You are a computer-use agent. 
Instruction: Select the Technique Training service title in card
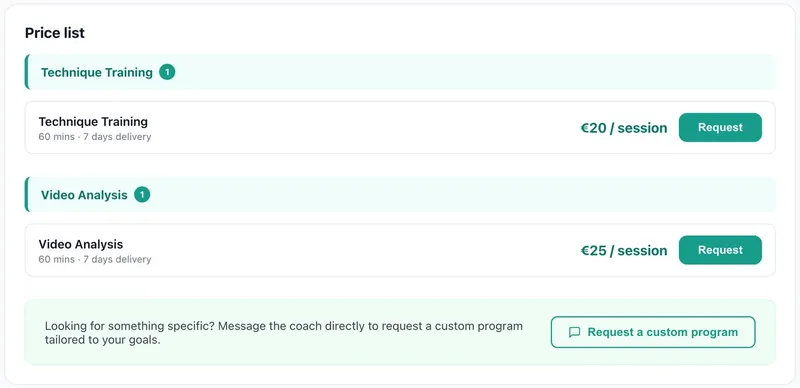pos(93,122)
